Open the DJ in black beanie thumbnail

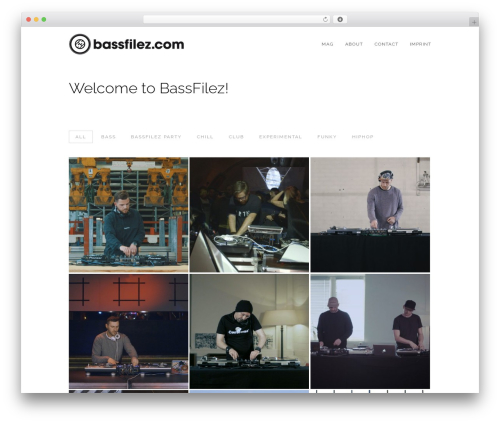(249, 331)
